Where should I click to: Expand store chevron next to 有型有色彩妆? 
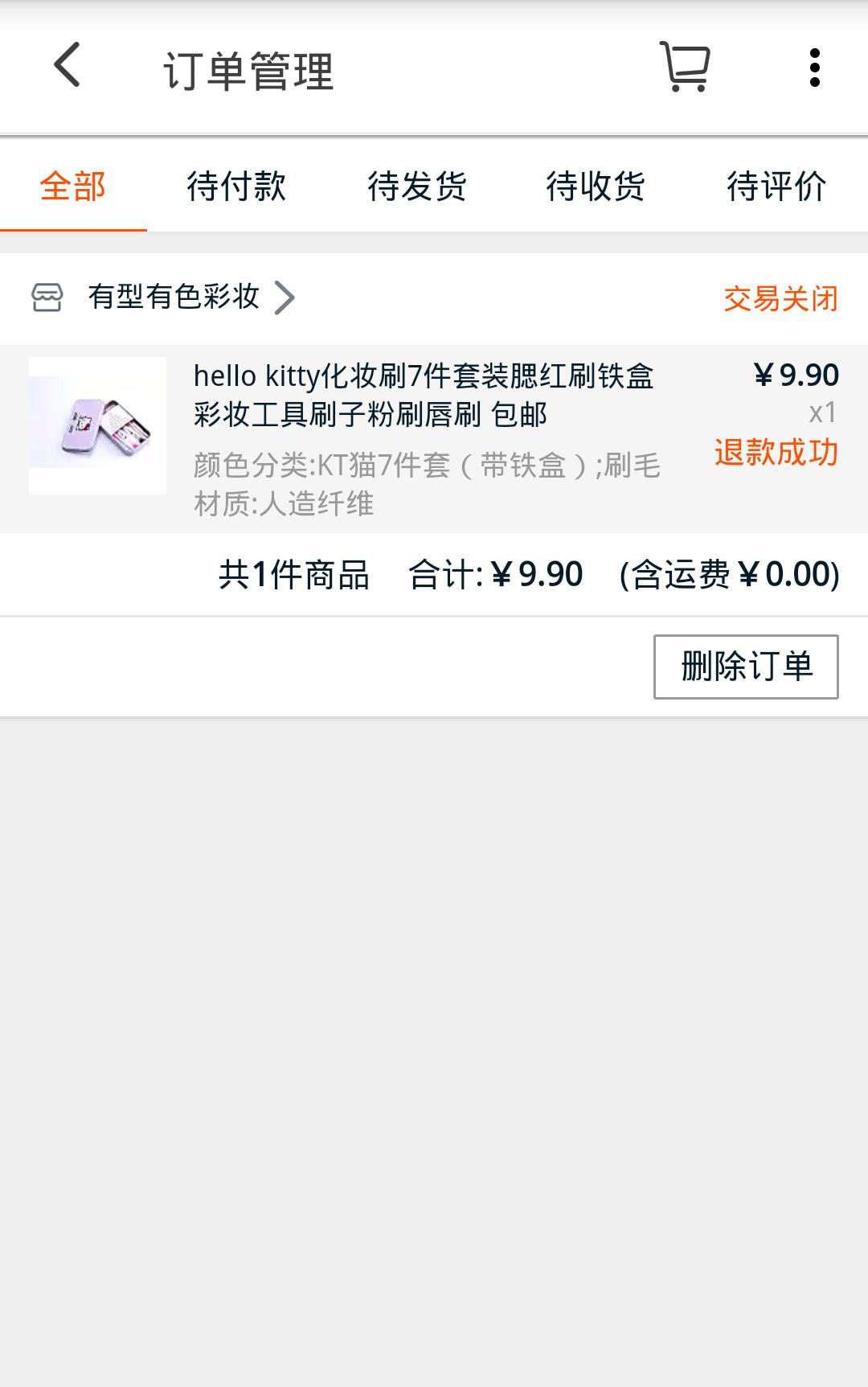point(285,298)
